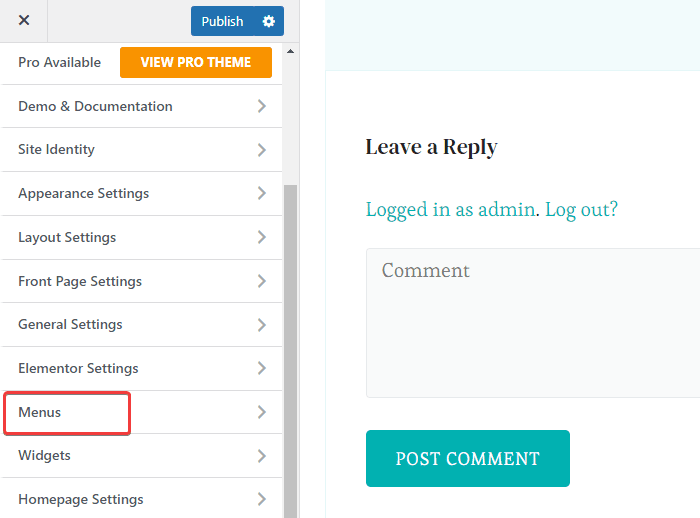Click the Elementor Settings chevron

pos(261,368)
